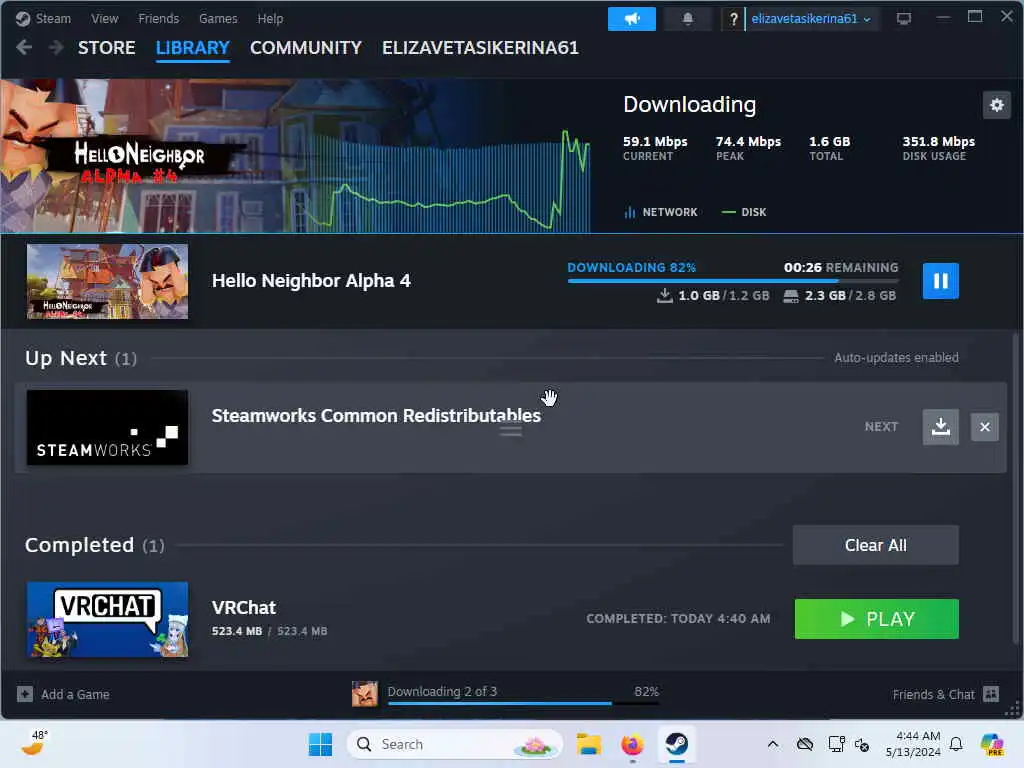
Task: Click the Hello Neighbor avatar in bottom status bar
Action: (x=364, y=694)
